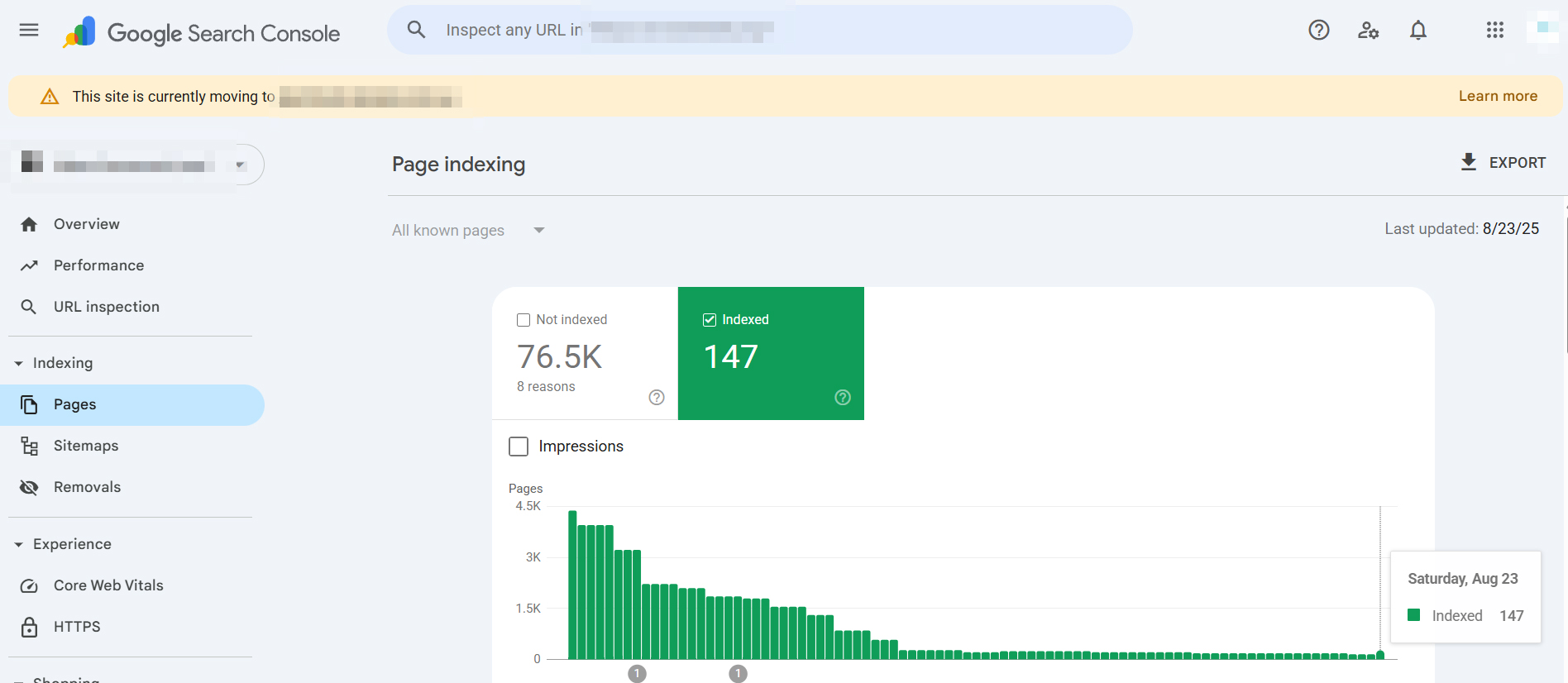Uncheck the Indexed checkbox
This screenshot has height=683, width=1568.
710,320
